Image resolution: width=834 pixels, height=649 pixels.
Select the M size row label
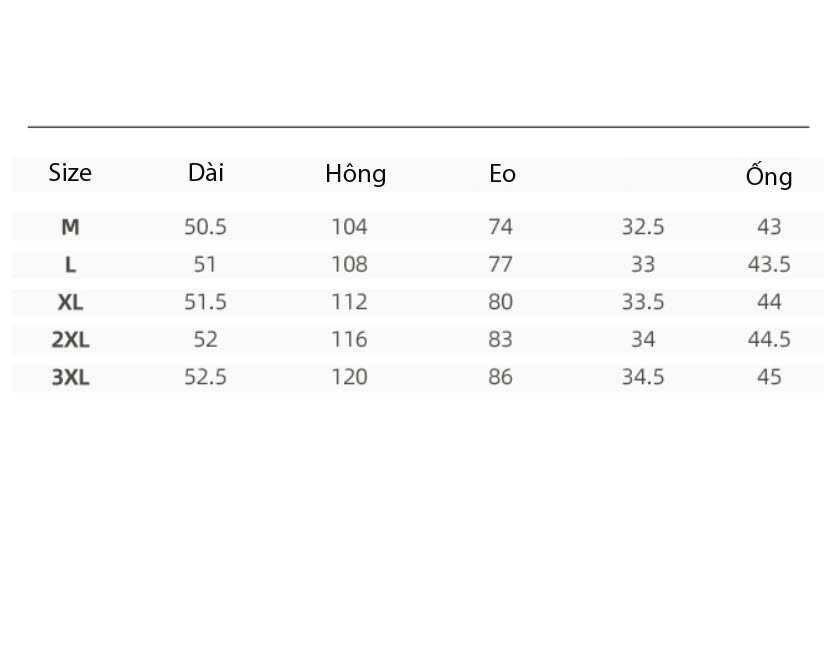click(x=70, y=227)
